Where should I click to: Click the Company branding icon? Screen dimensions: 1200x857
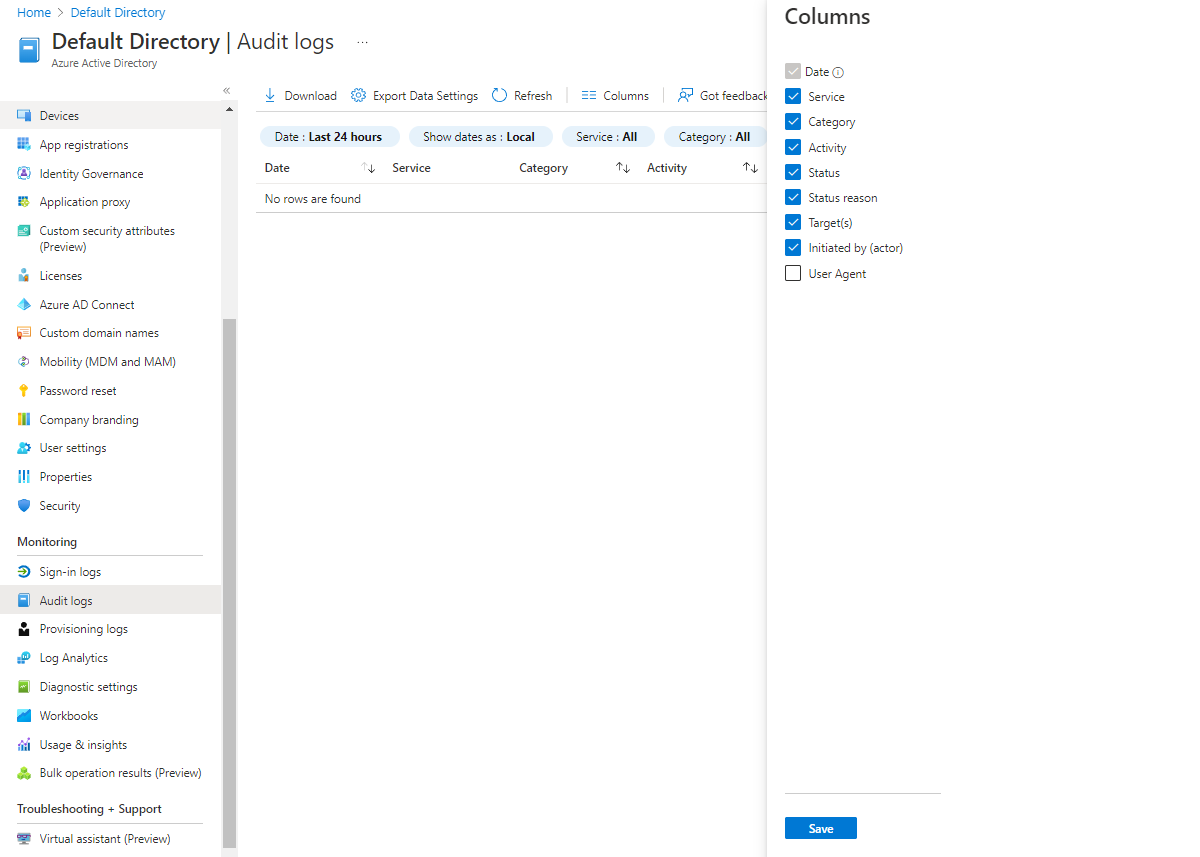24,420
